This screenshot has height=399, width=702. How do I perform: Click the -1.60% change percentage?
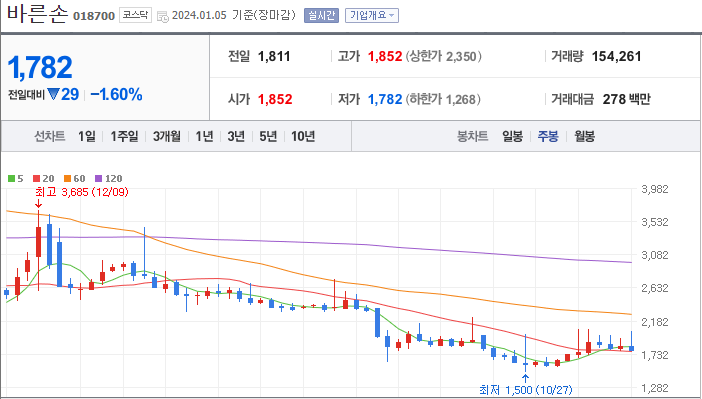(x=116, y=94)
